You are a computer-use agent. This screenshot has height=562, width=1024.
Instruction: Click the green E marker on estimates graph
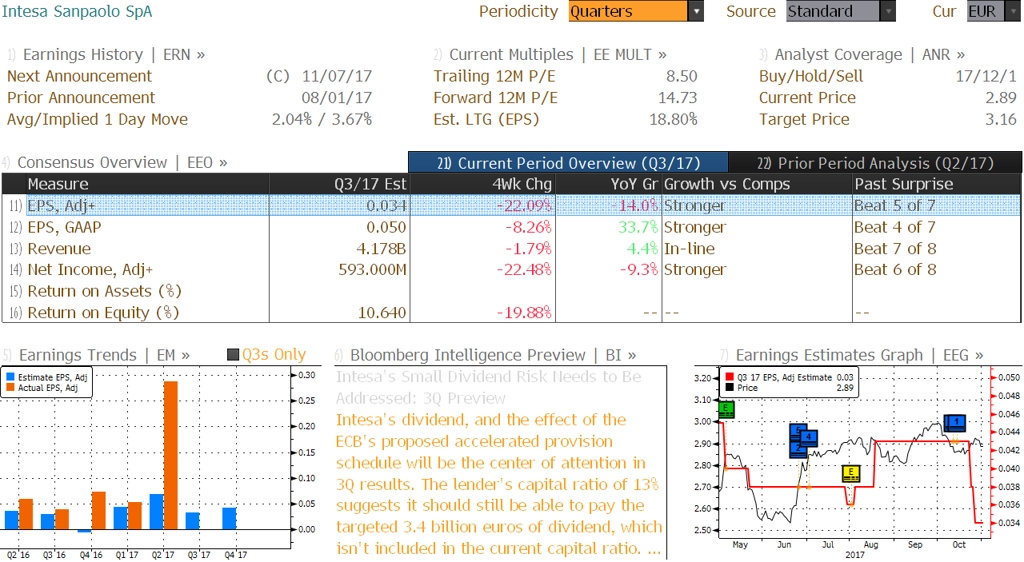(726, 409)
